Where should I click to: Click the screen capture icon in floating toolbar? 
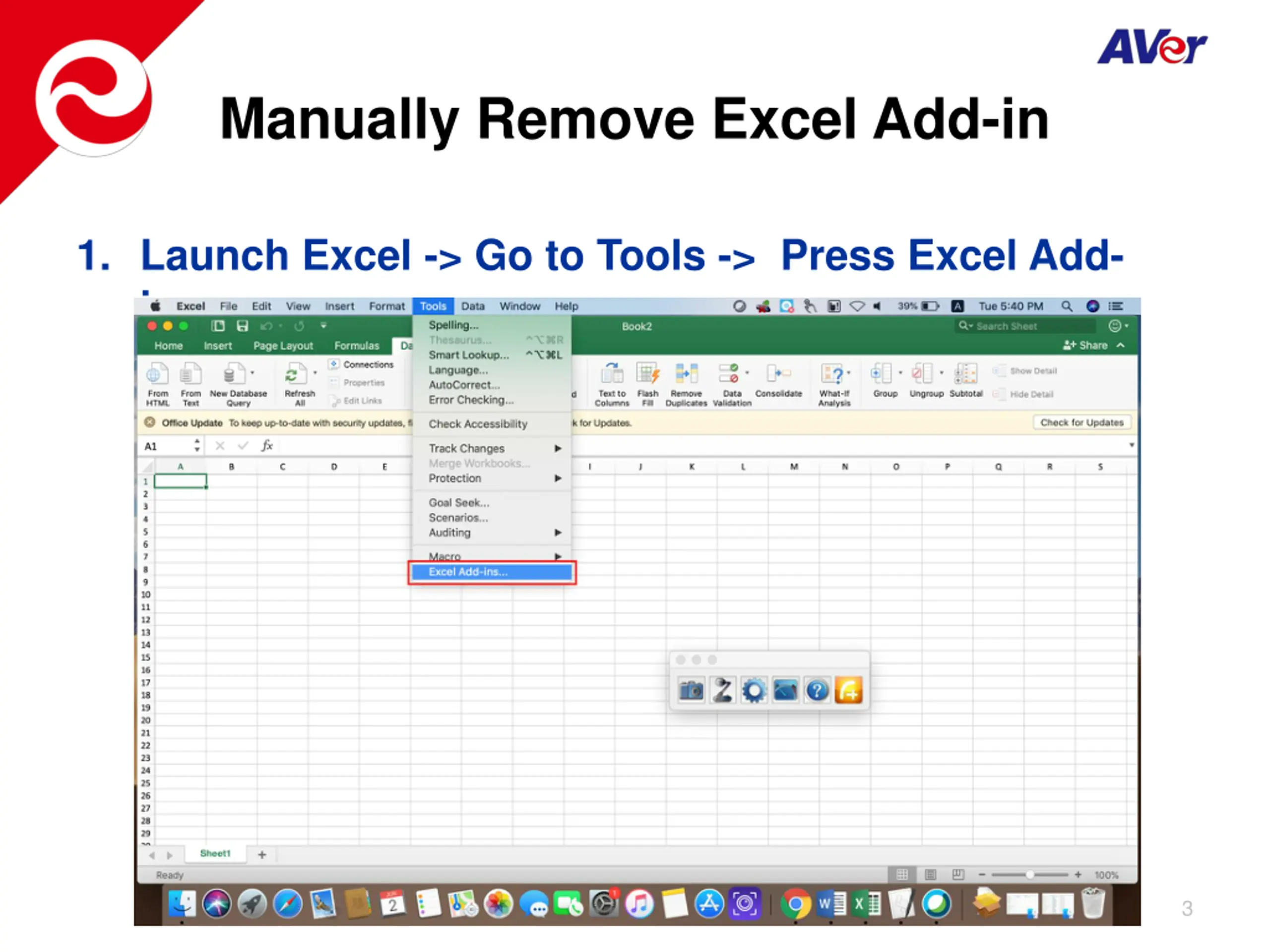coord(785,690)
